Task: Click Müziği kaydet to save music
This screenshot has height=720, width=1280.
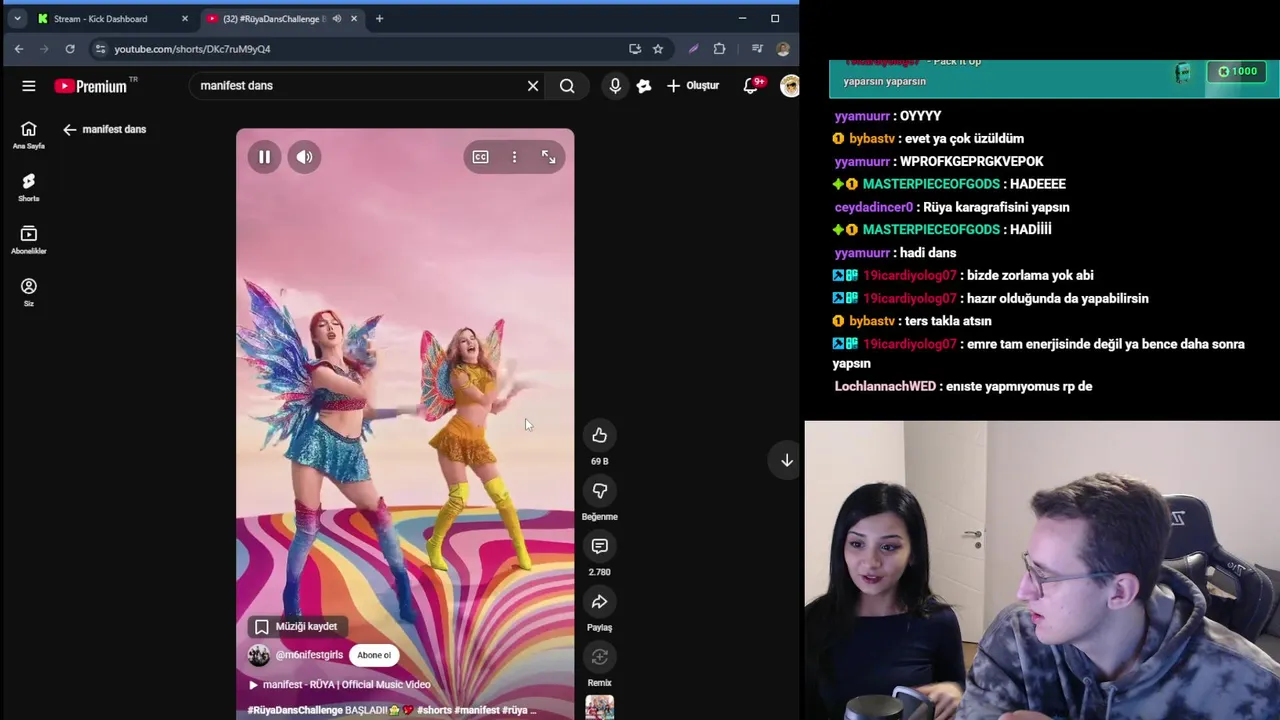Action: point(296,627)
